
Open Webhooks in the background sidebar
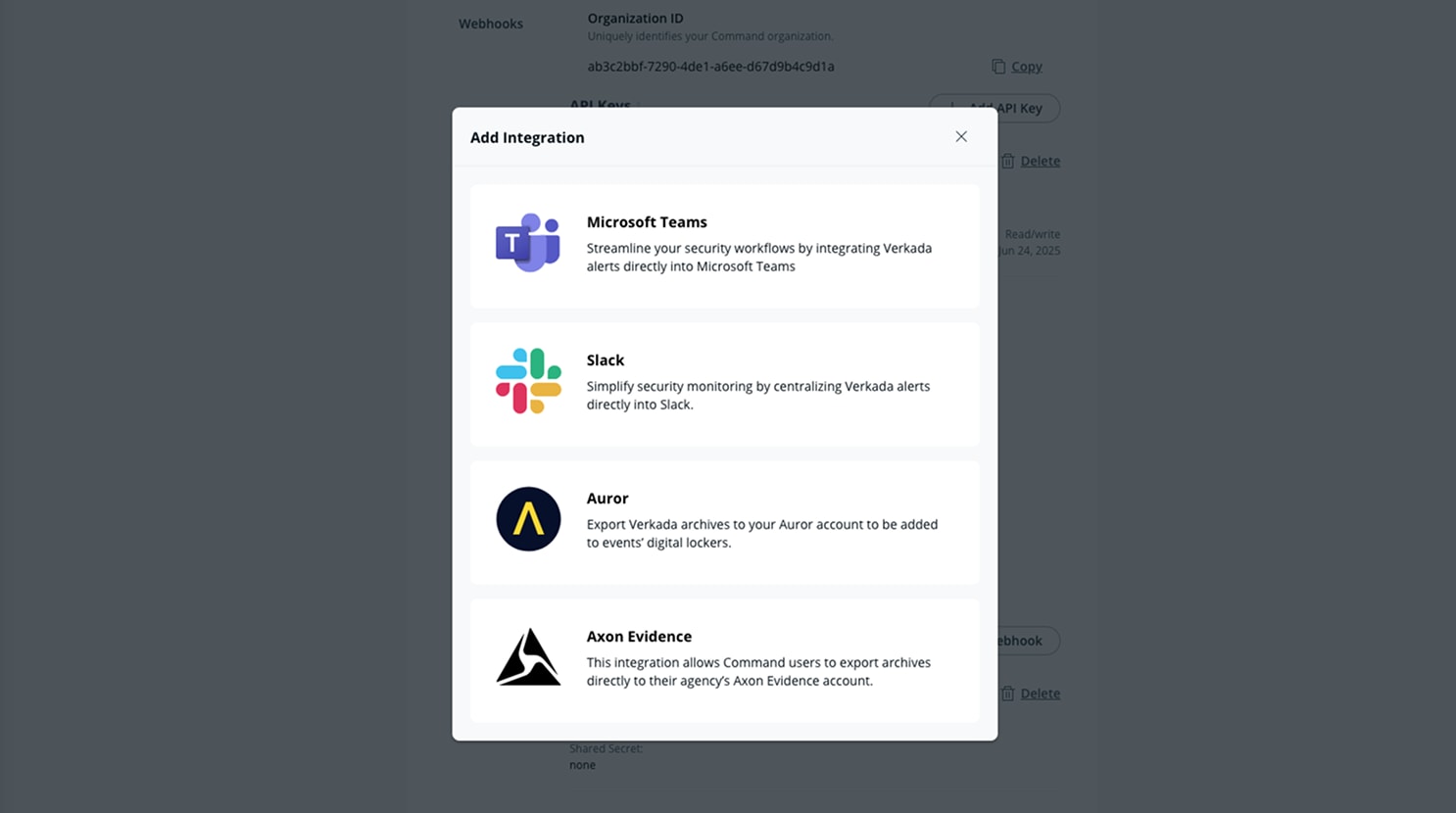tap(491, 24)
